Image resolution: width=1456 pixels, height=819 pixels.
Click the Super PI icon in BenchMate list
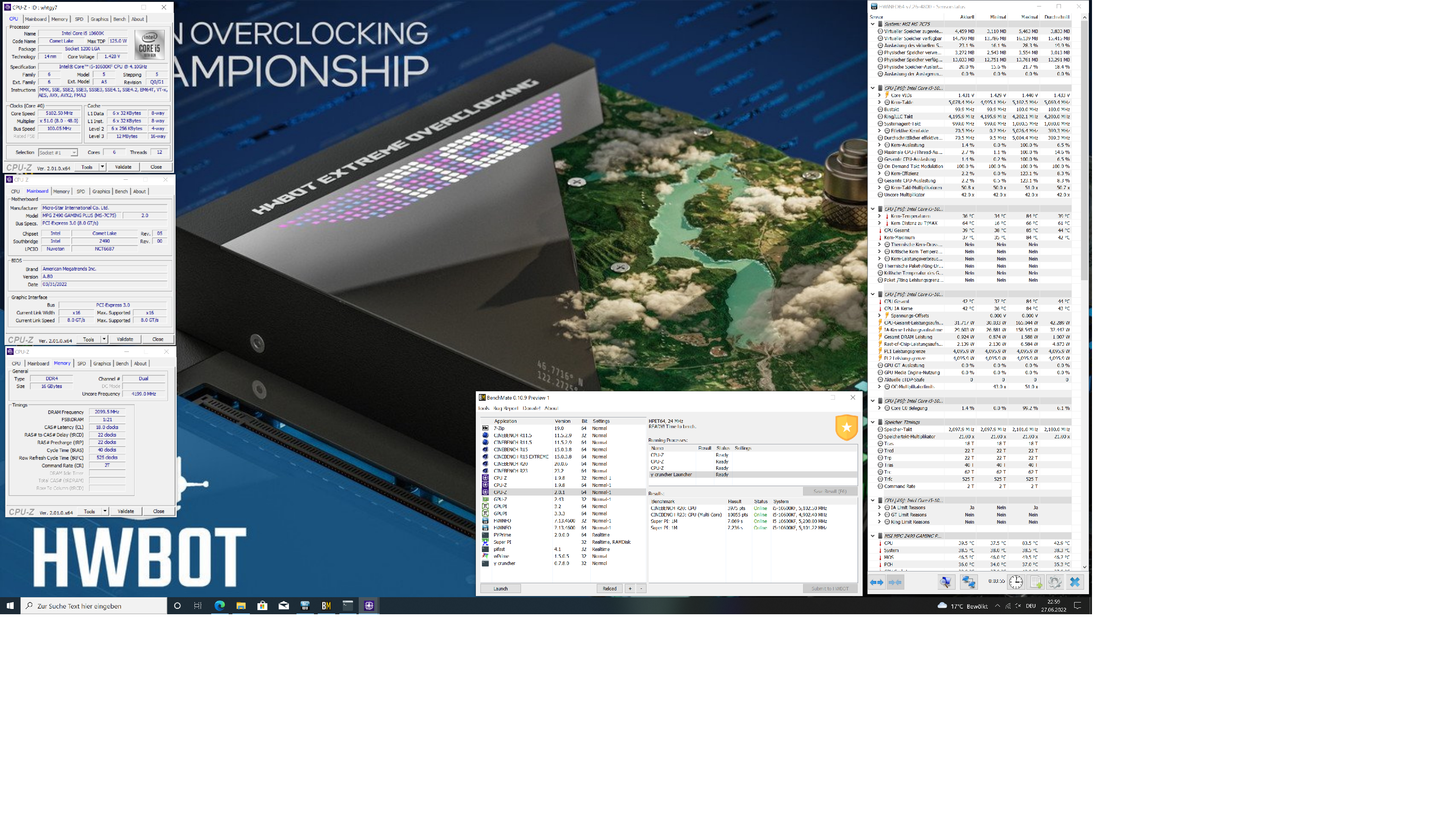(x=485, y=542)
